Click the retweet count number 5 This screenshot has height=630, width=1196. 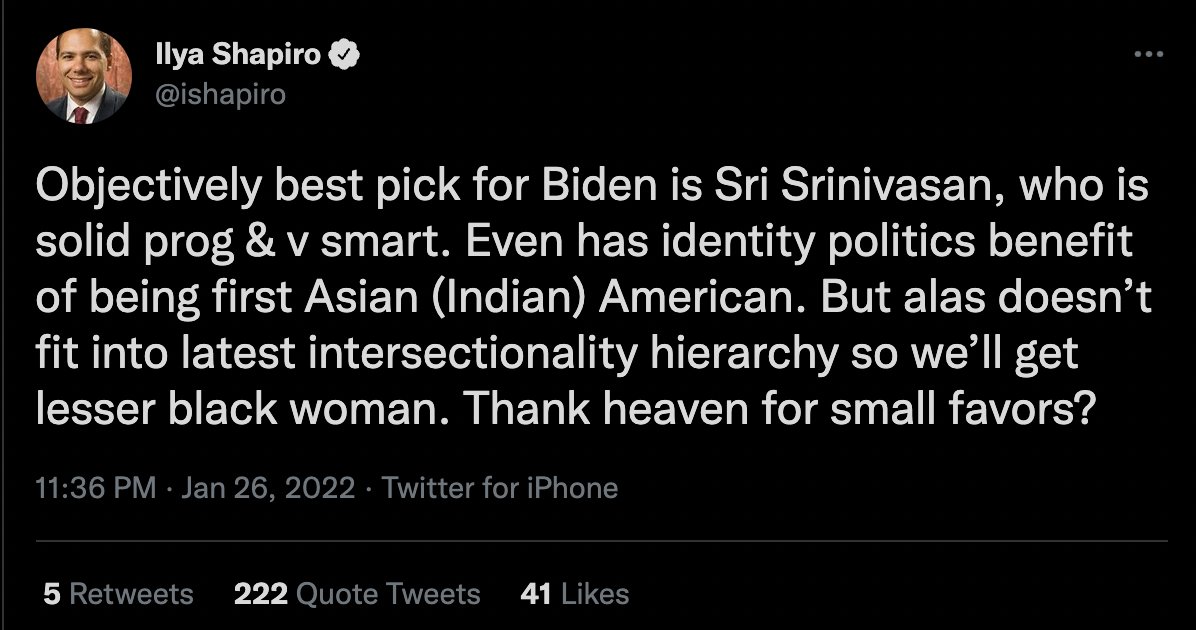coord(51,594)
